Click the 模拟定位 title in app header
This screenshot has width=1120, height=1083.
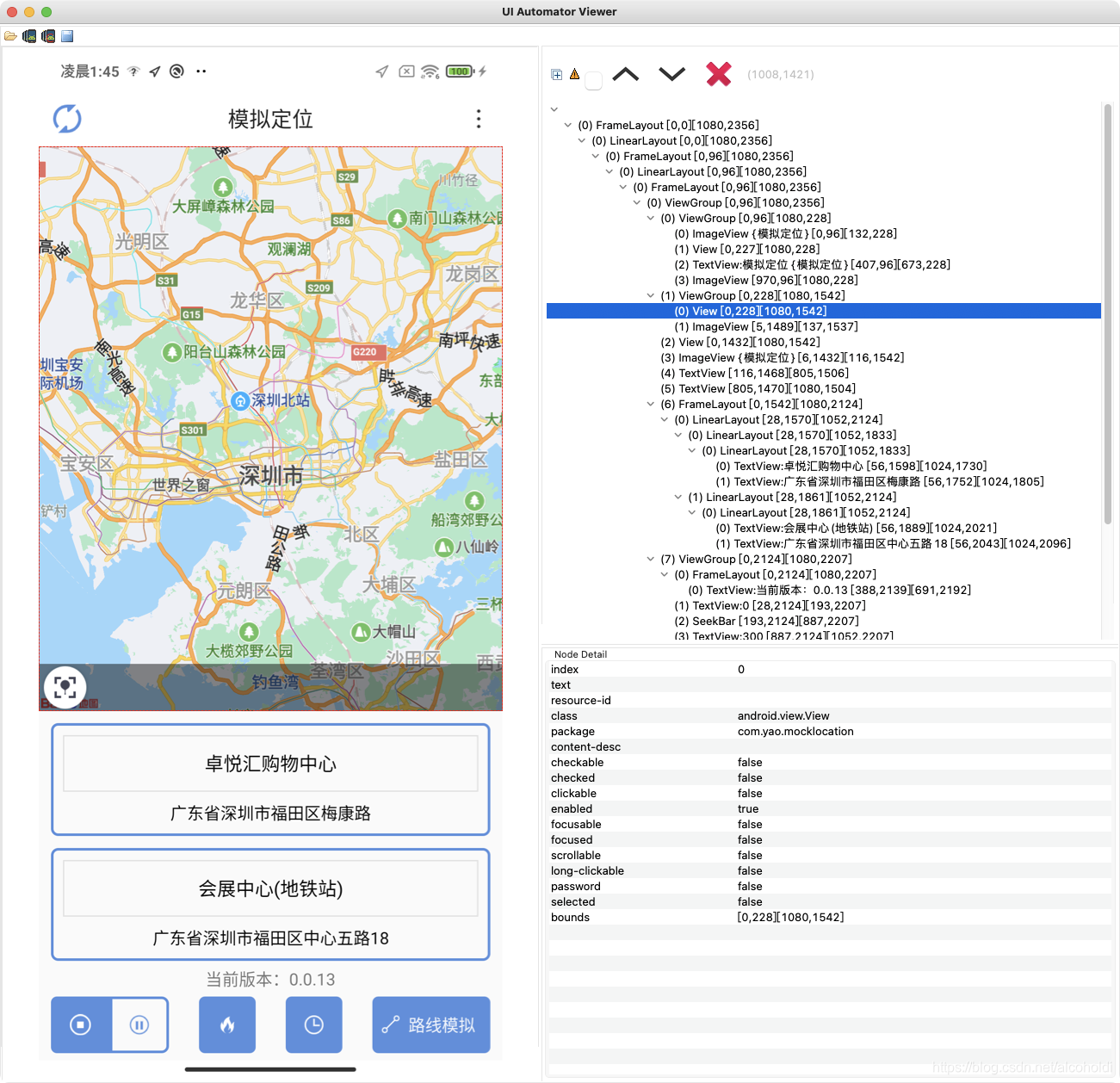pyautogui.click(x=270, y=119)
